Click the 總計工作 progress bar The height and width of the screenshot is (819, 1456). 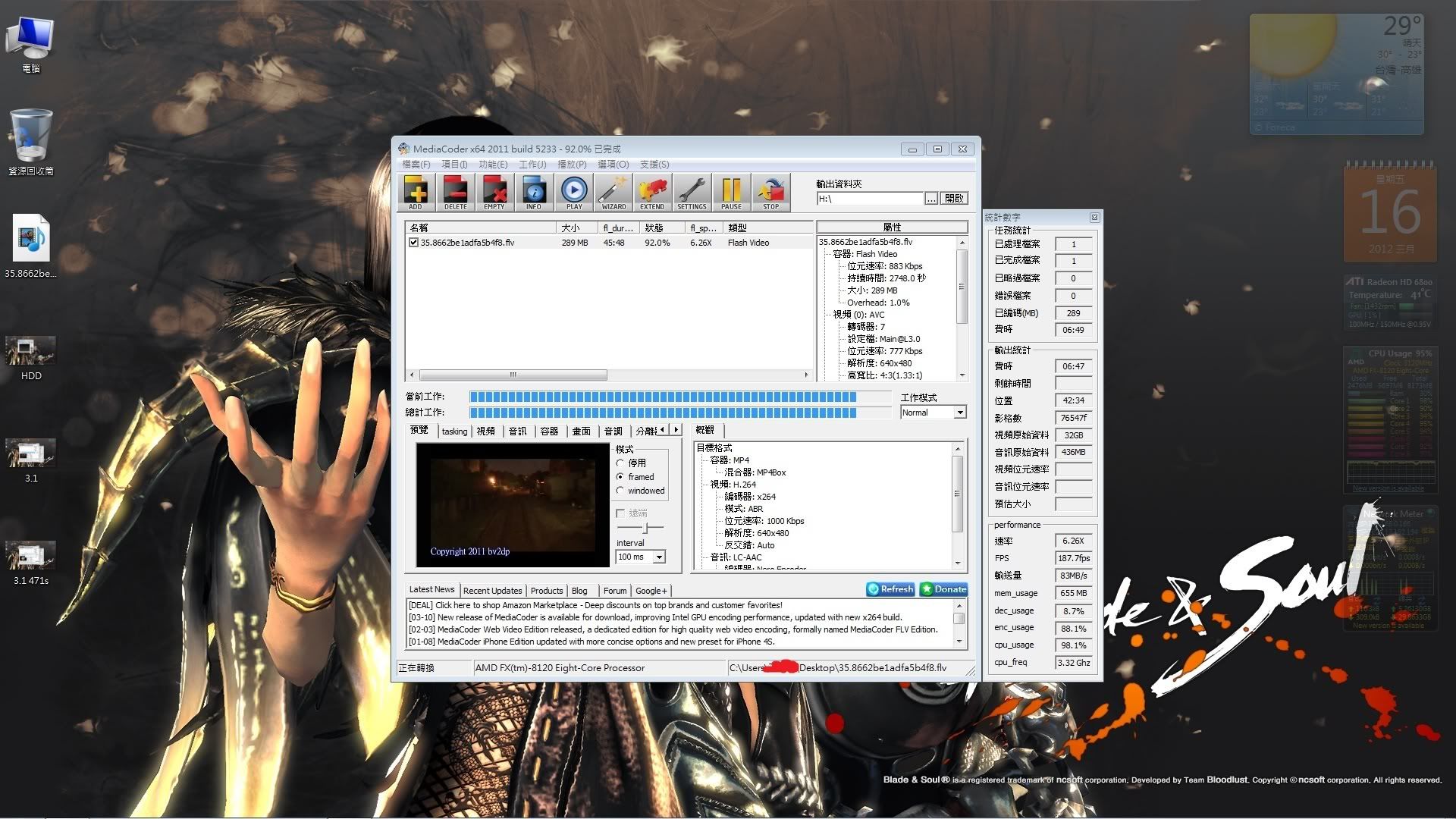(x=680, y=413)
